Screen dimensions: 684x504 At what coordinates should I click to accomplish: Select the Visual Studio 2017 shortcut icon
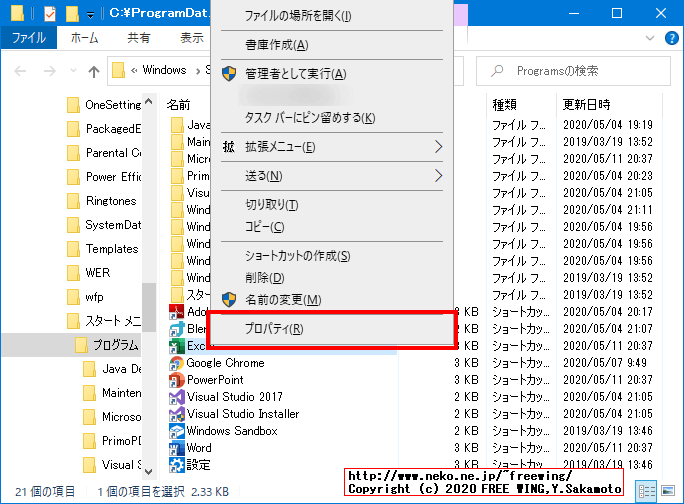(176, 397)
